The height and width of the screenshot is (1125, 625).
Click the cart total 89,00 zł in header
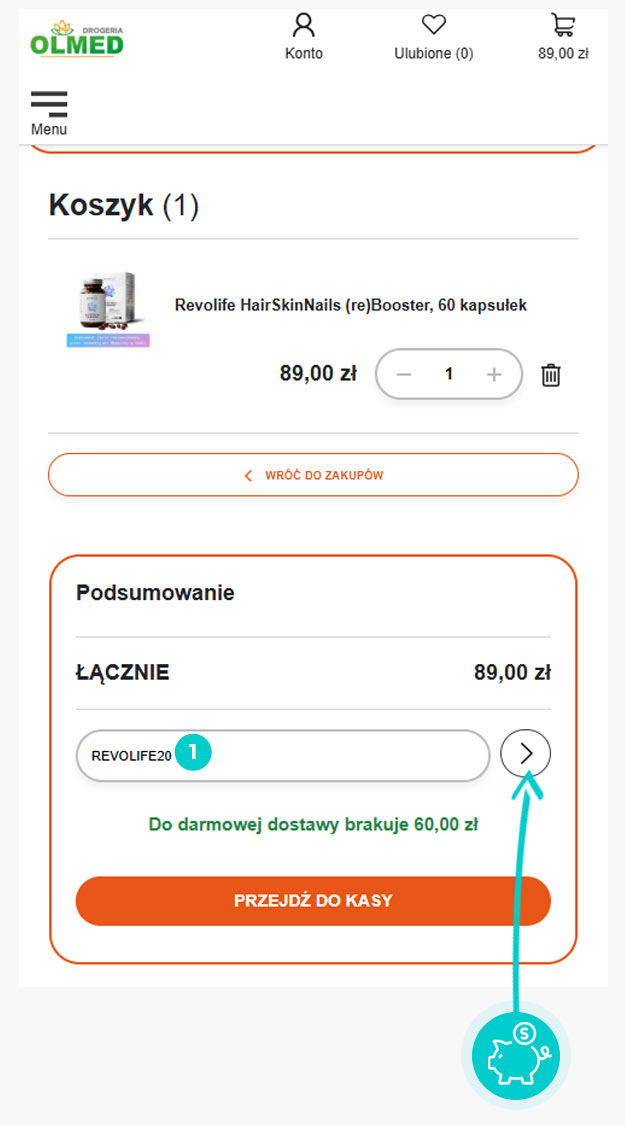coord(563,54)
